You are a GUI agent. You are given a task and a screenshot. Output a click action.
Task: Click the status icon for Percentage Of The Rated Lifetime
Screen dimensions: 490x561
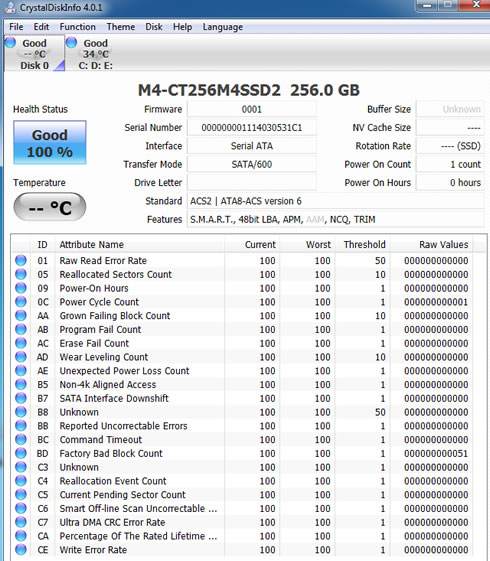(21, 536)
